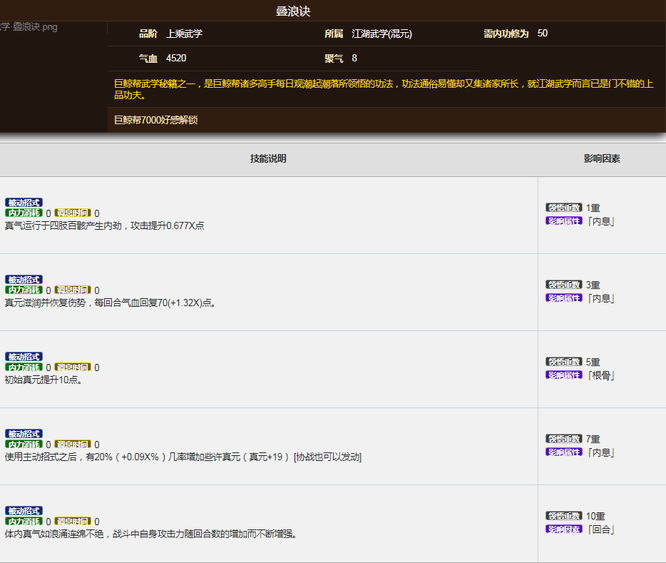Viewport: 666px width, 563px height.
Task: Click the 需内功修为 50 requirement value
Action: click(542, 34)
